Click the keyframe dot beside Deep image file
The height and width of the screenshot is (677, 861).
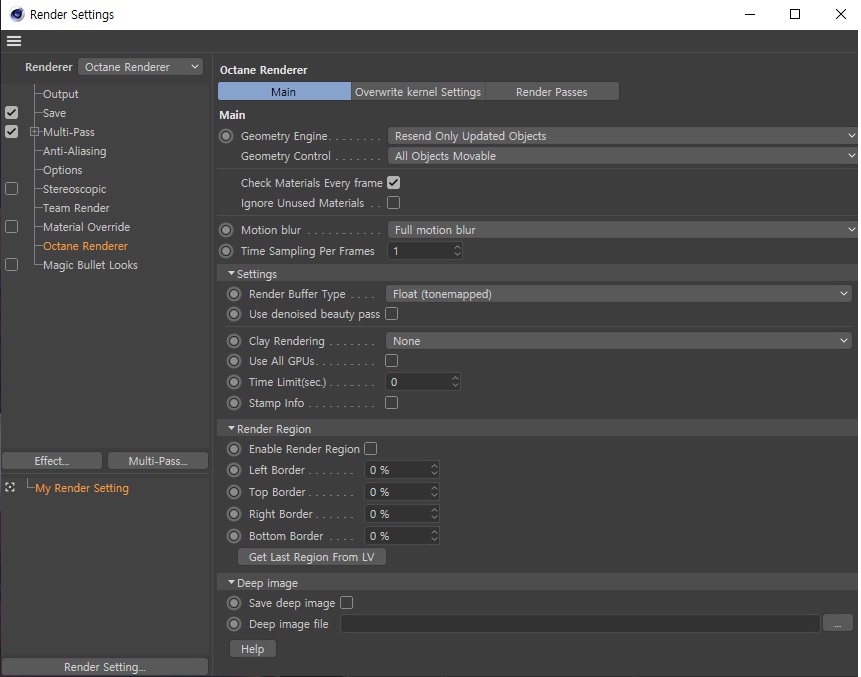coord(234,624)
